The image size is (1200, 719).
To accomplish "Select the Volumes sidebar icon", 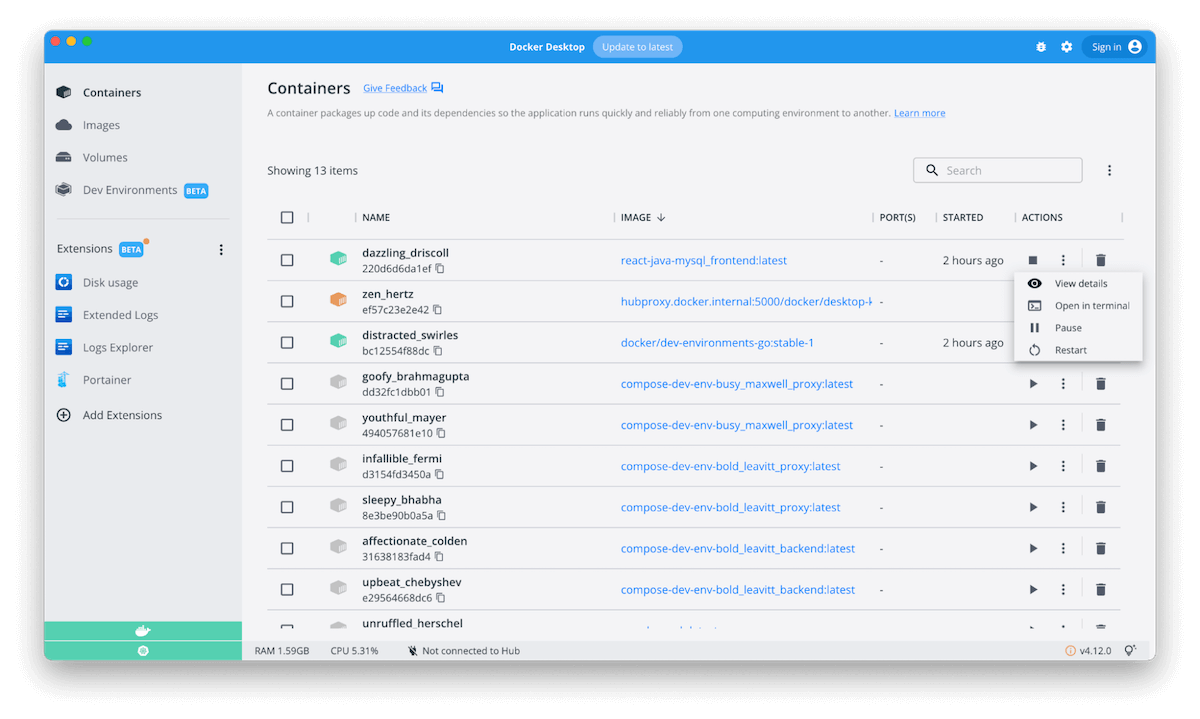I will [63, 157].
